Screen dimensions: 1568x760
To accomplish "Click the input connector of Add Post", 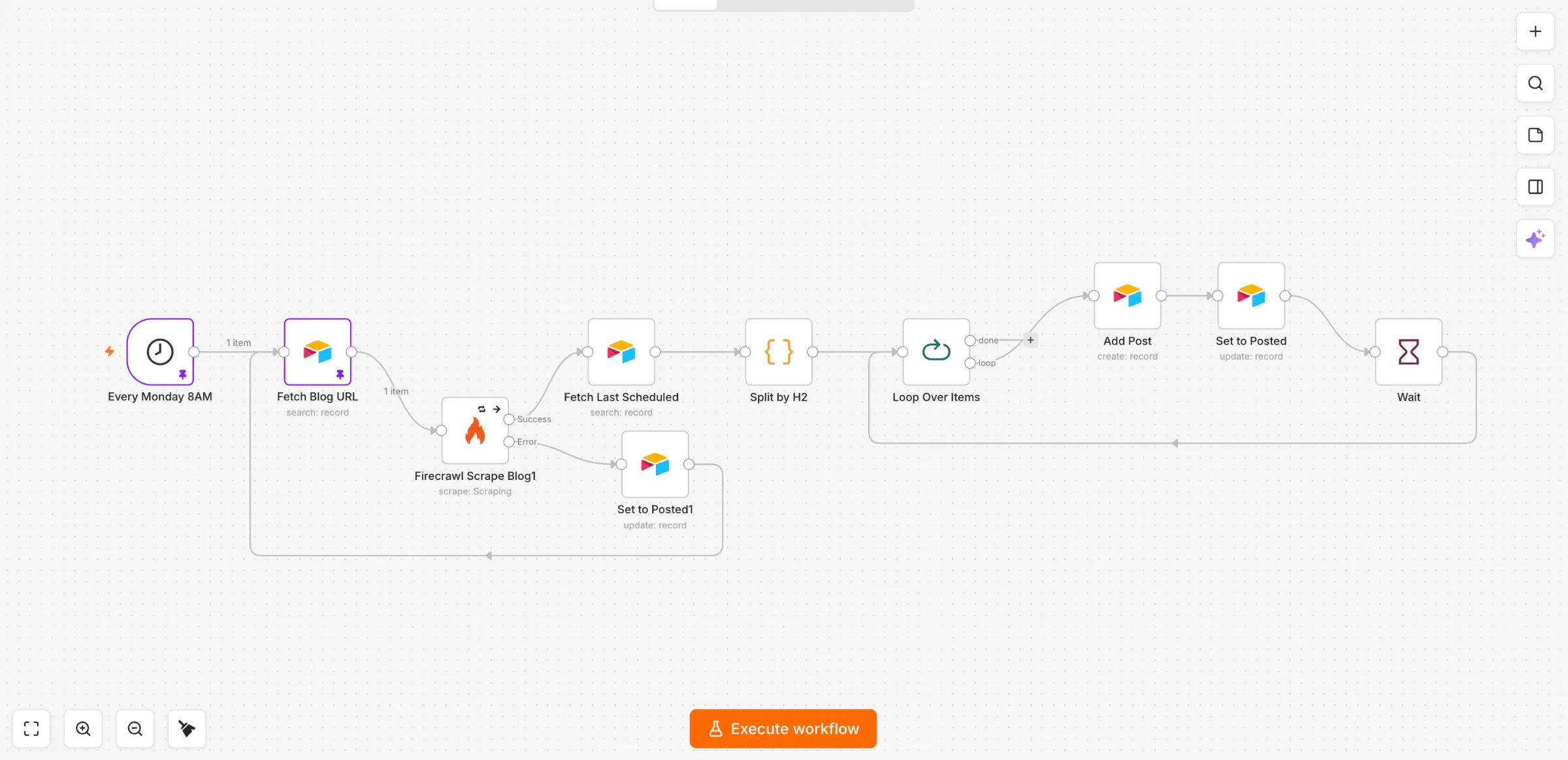I will (1094, 296).
